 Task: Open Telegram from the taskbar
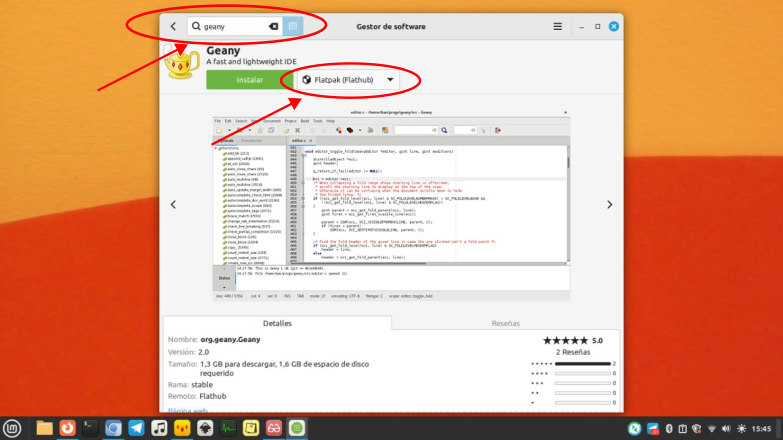coord(136,428)
